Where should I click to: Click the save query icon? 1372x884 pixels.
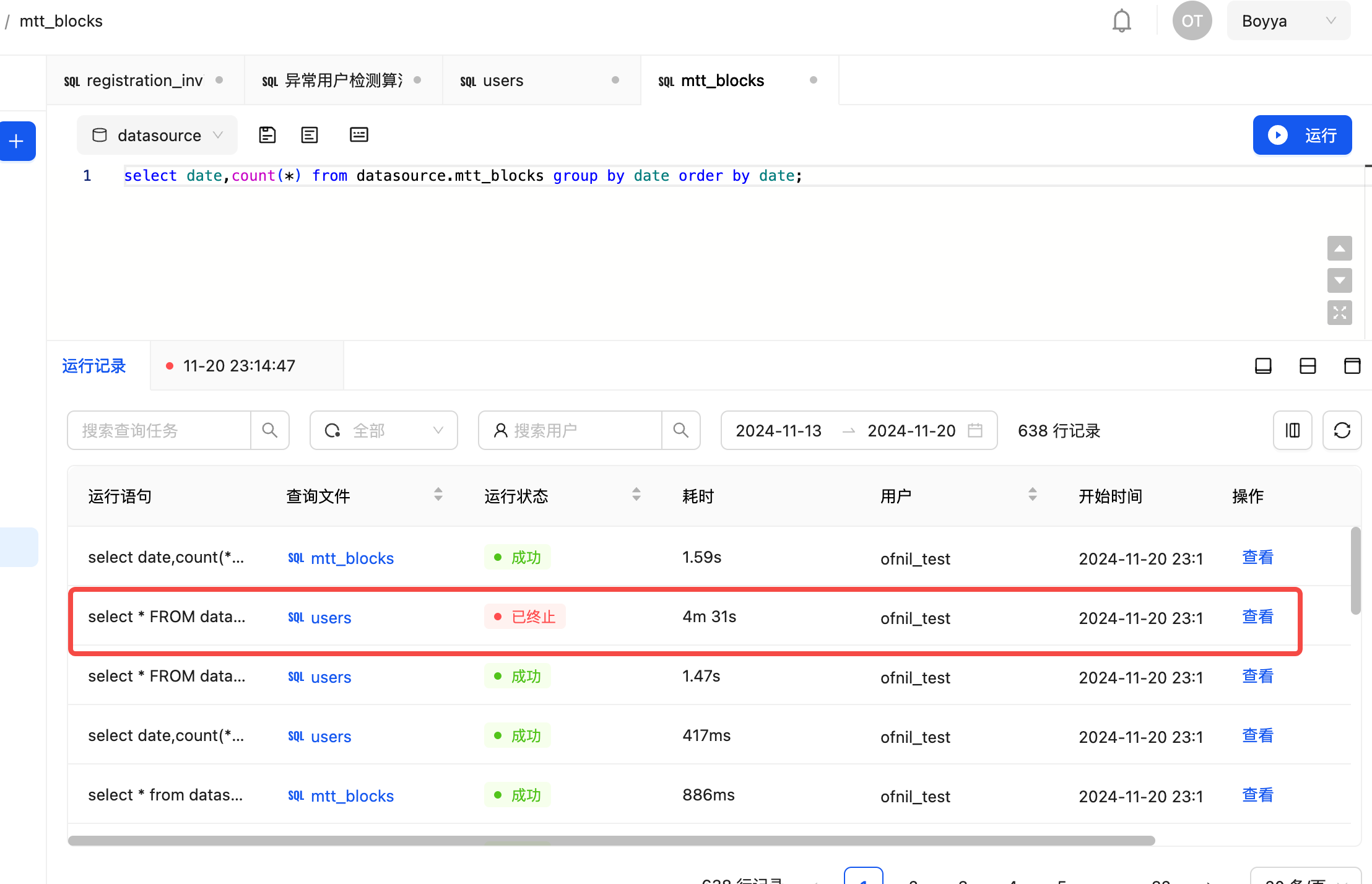tap(267, 135)
